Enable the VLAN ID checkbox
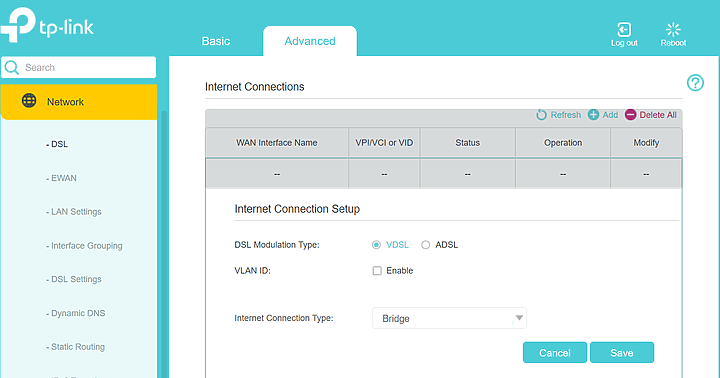The height and width of the screenshot is (378, 720). [x=377, y=271]
